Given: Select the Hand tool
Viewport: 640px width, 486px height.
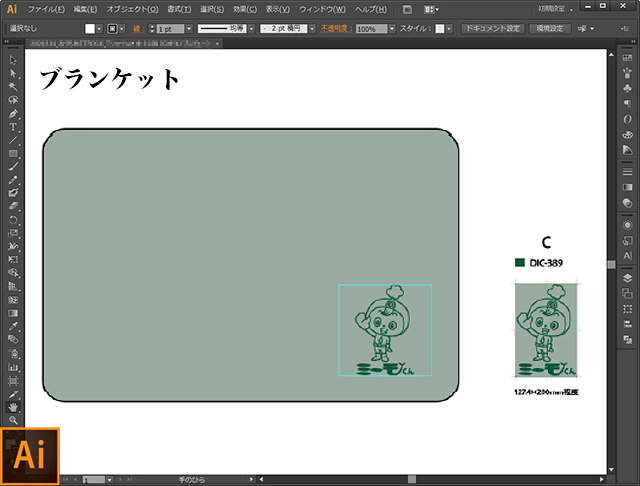Looking at the screenshot, I should [13, 407].
